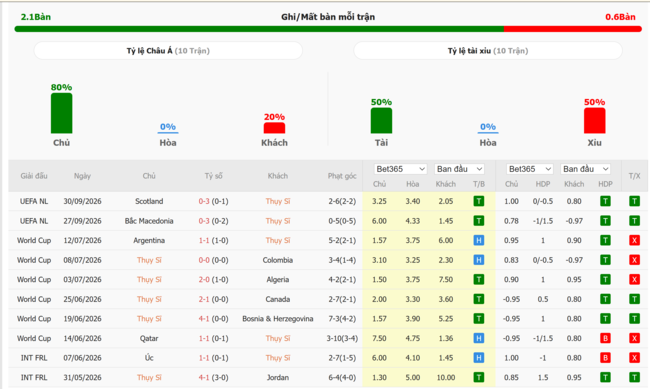The image size is (650, 389).
Task: Open Thụy Sĩ link in the Scotland row
Action: click(x=278, y=201)
